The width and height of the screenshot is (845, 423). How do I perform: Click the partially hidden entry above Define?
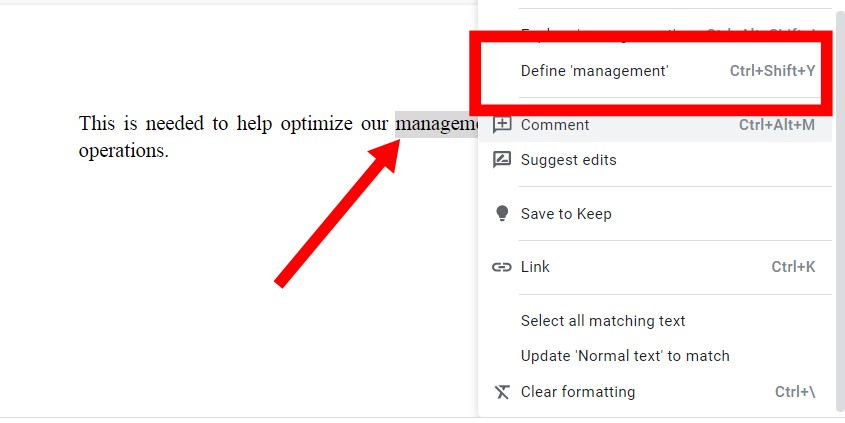655,34
